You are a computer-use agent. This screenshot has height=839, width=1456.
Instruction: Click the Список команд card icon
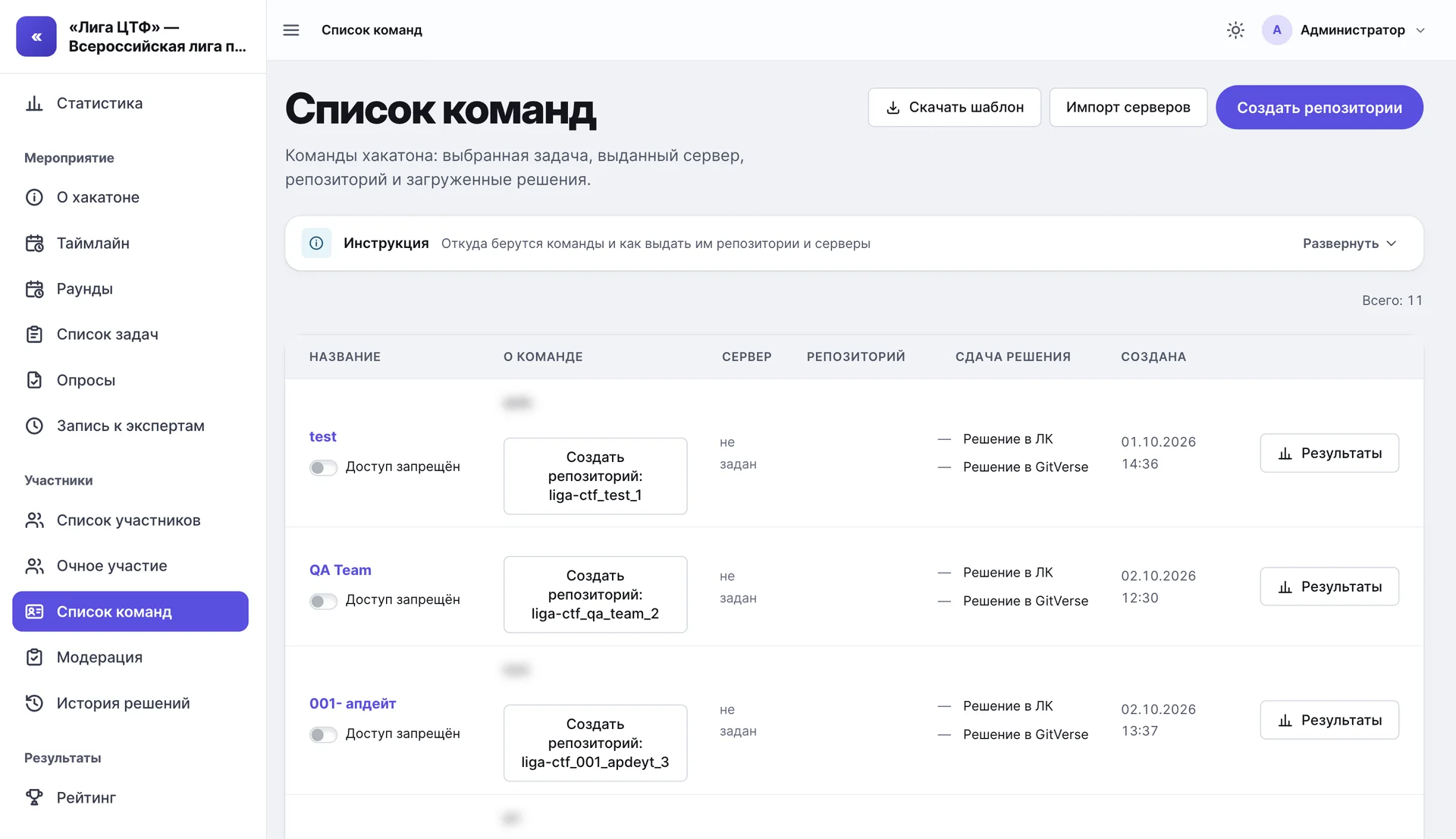34,611
